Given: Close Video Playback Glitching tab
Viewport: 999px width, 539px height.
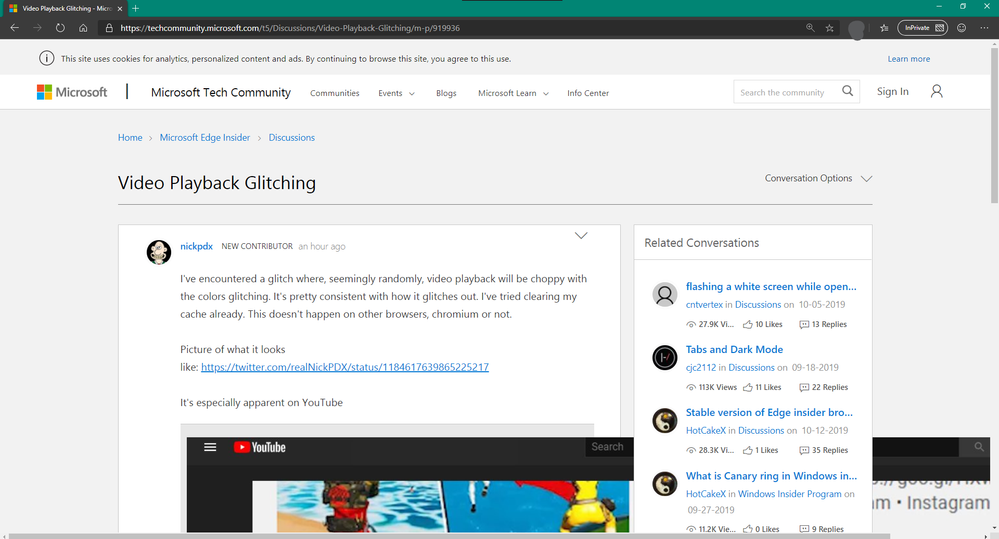Looking at the screenshot, I should pyautogui.click(x=120, y=8).
